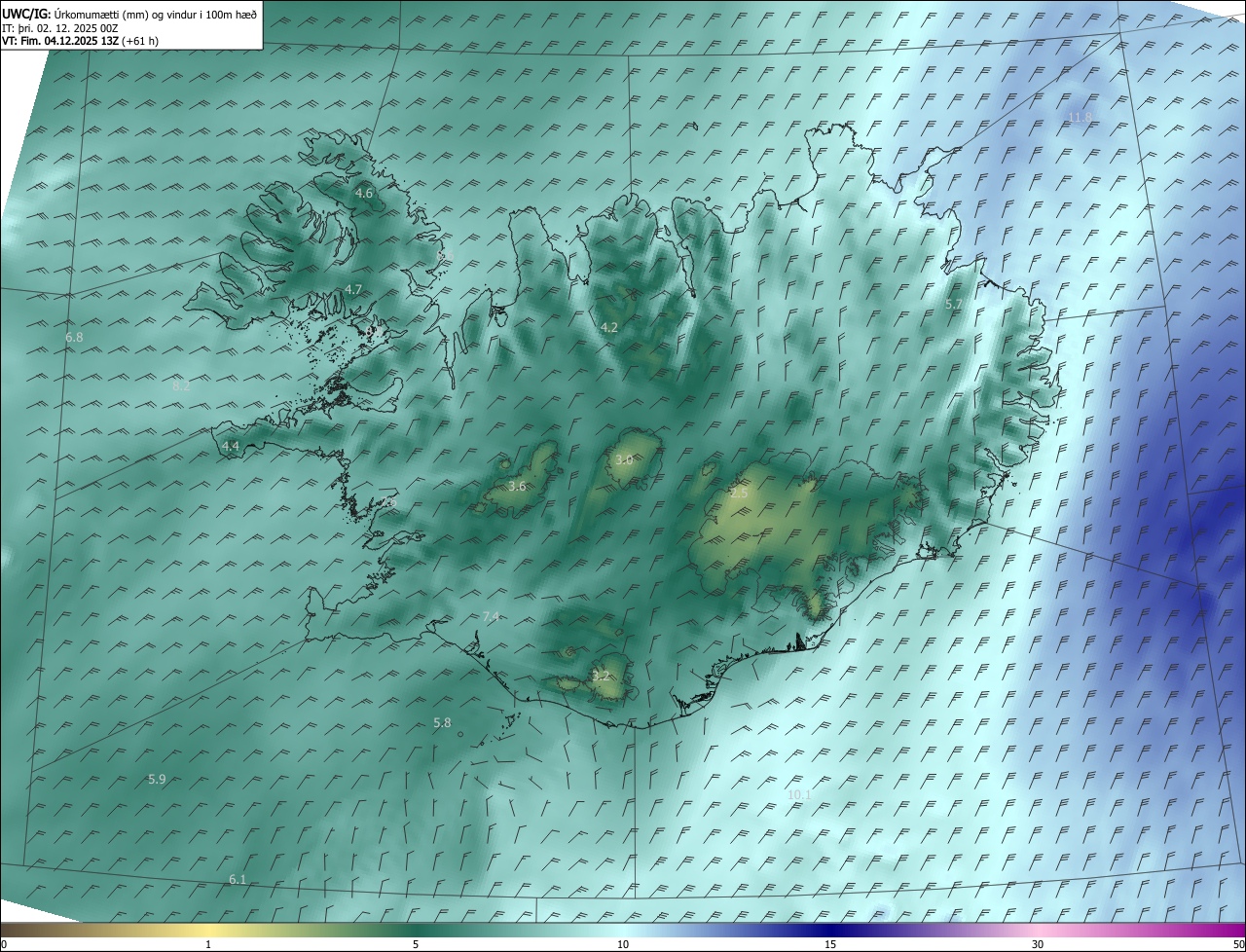Click the valid time line 'VT: Fim. 04.12.2025 13Z (+61 h)'
Image resolution: width=1246 pixels, height=952 pixels.
click(80, 41)
